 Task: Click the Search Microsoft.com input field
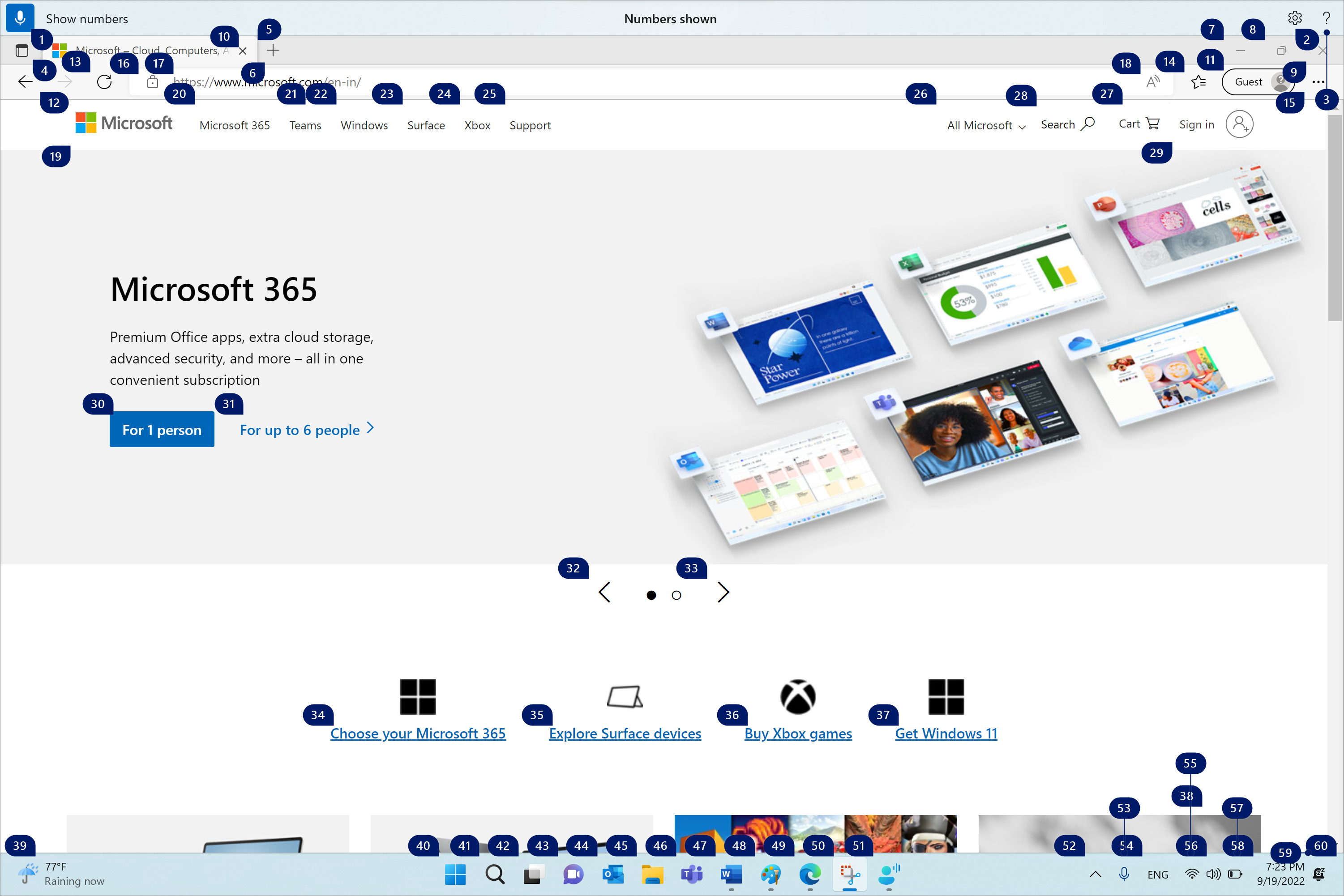click(1068, 123)
